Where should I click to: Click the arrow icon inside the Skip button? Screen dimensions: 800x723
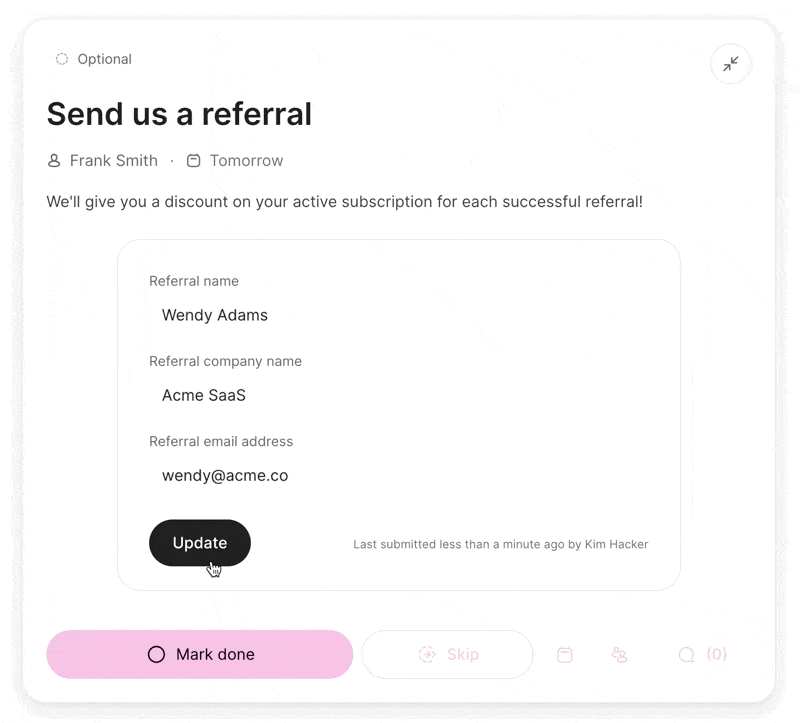(x=427, y=655)
